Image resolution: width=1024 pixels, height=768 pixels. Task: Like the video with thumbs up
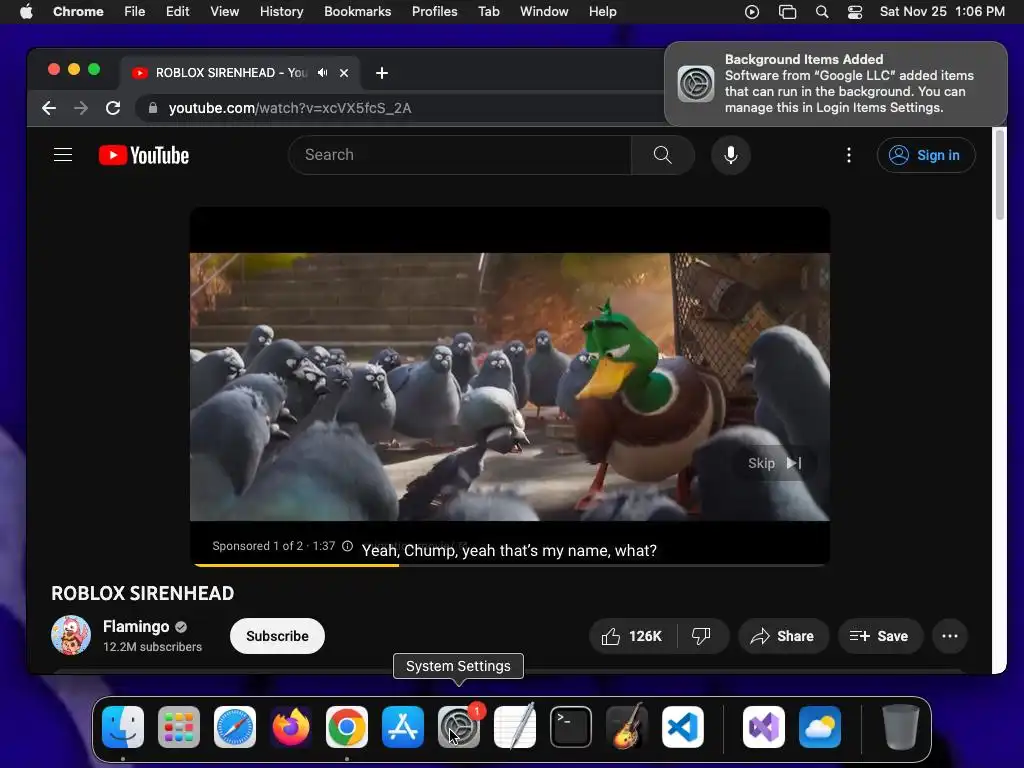pyautogui.click(x=632, y=636)
